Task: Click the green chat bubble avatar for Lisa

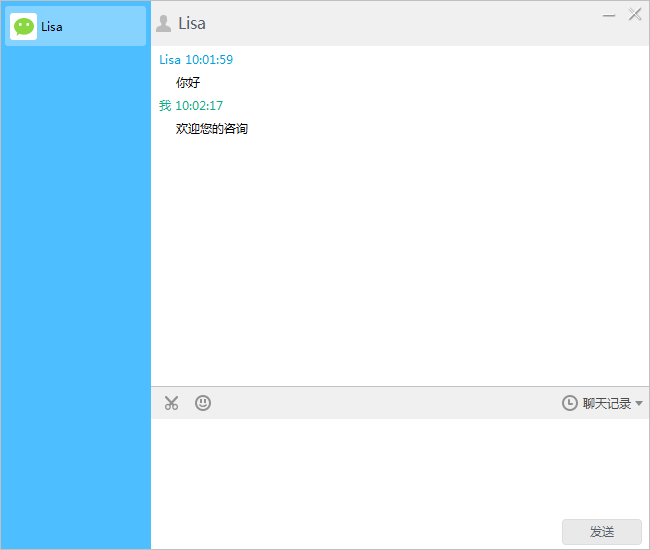Action: (24, 27)
